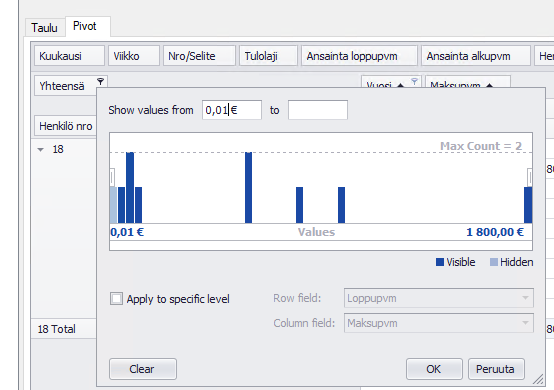This screenshot has width=554, height=390.
Task: Grab the left range slider handle
Action: 112,177
